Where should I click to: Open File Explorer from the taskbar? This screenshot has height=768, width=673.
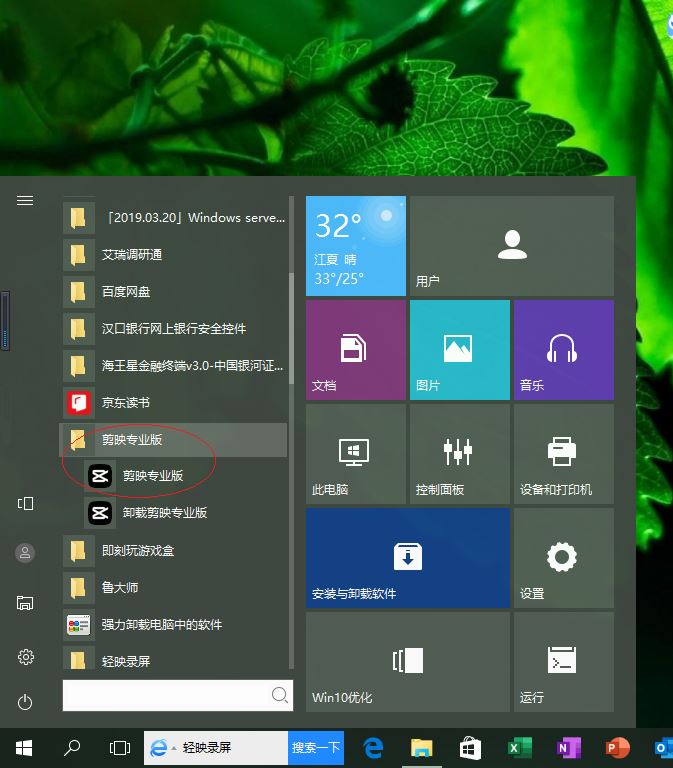pos(421,748)
